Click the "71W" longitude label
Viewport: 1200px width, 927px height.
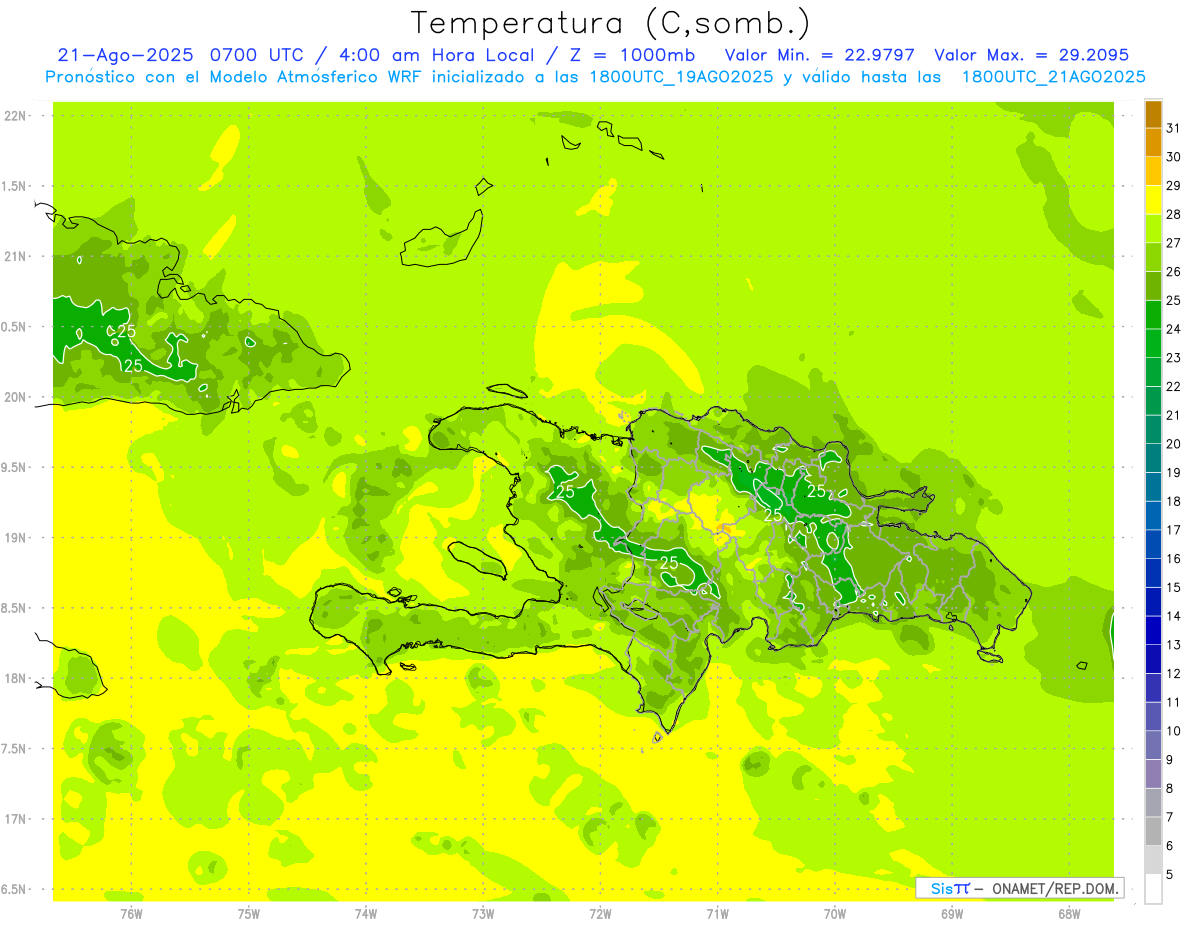pyautogui.click(x=717, y=913)
